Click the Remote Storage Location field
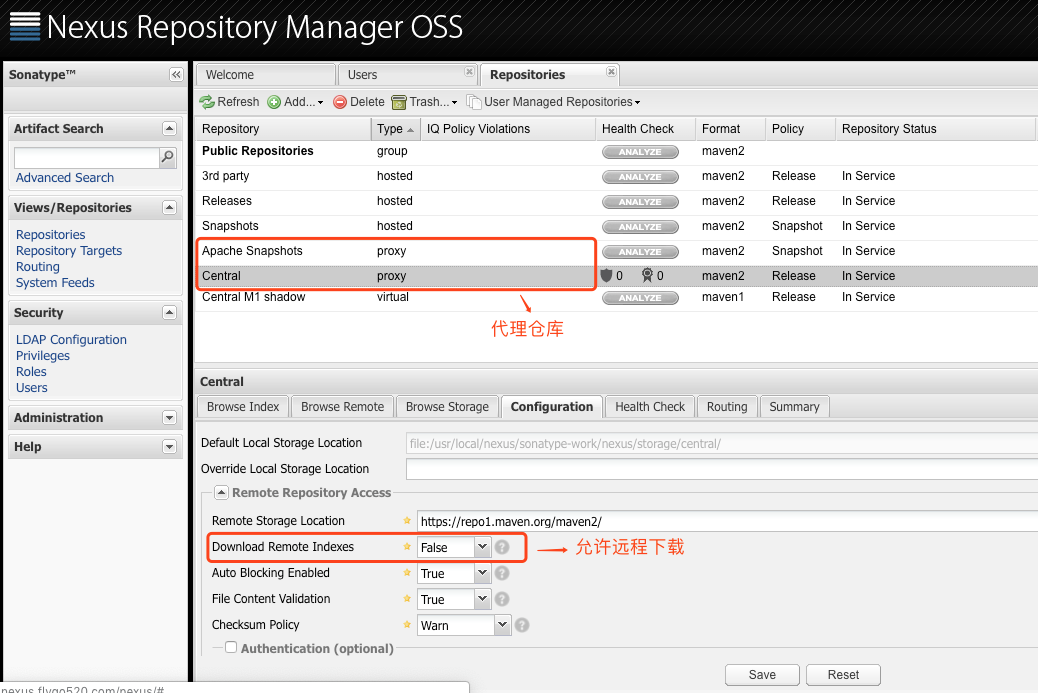The width and height of the screenshot is (1038, 693). 727,521
